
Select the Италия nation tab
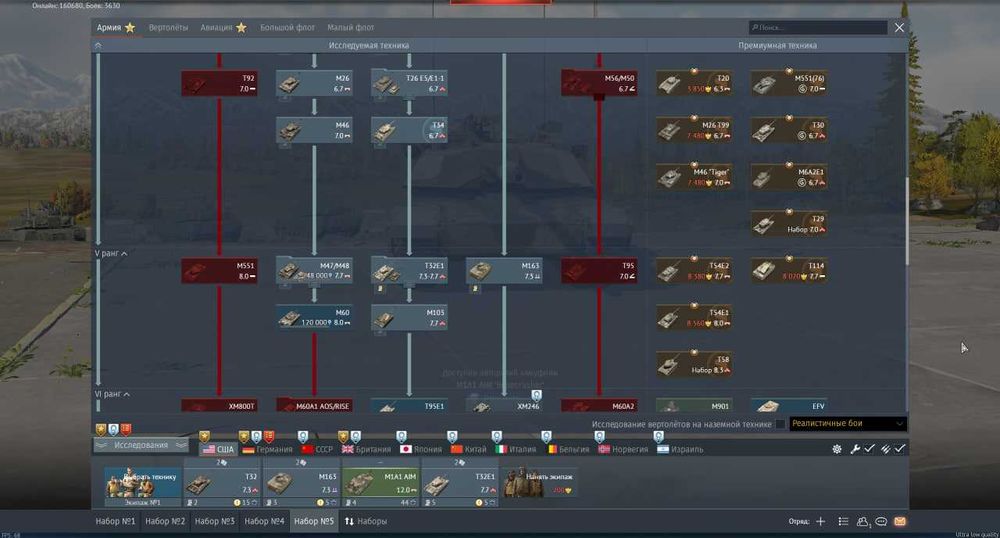point(516,449)
